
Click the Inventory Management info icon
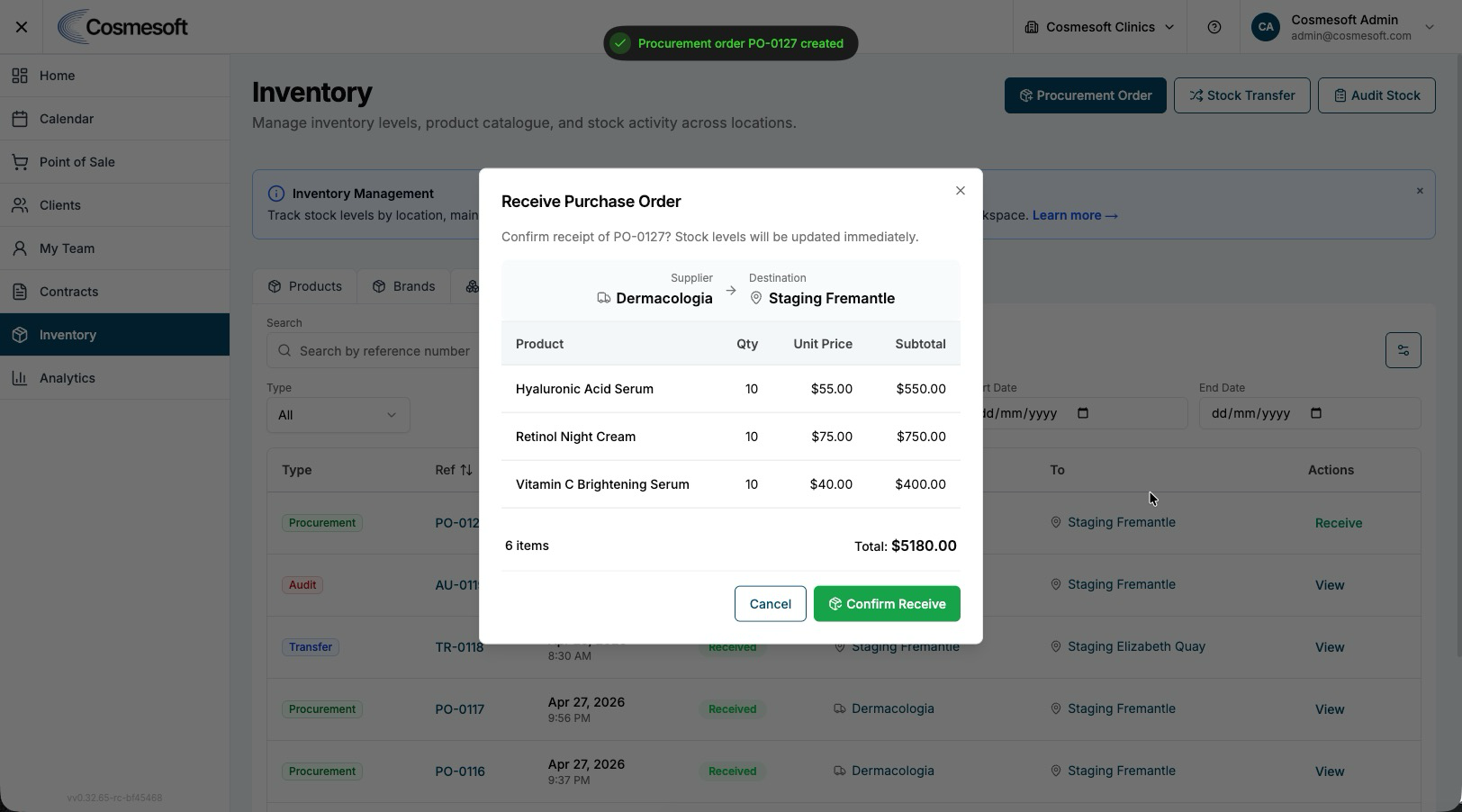[276, 194]
